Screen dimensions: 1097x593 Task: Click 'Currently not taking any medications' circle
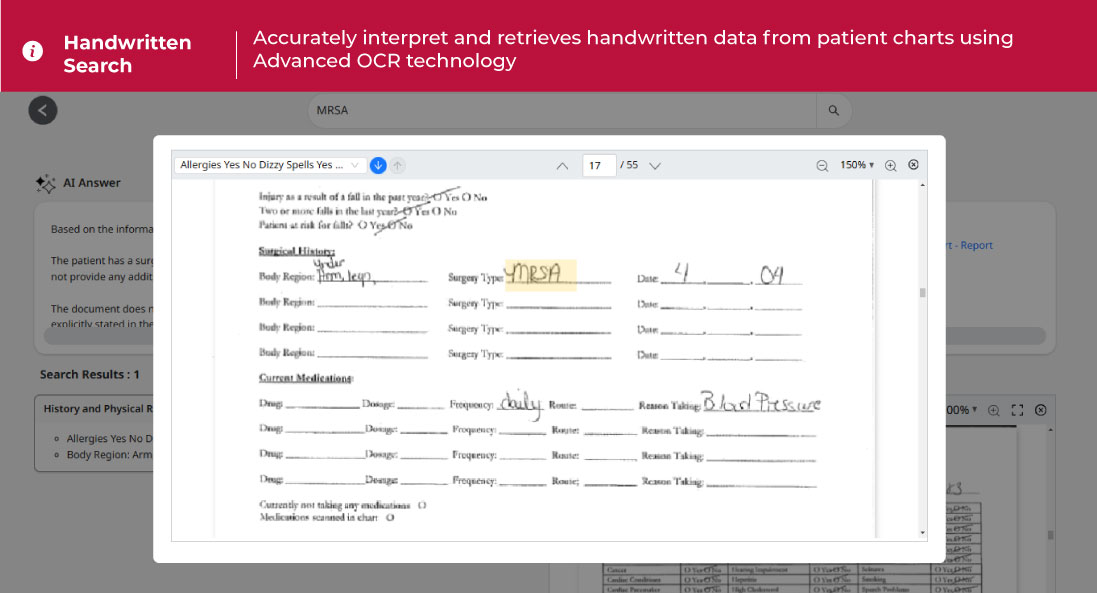(x=422, y=505)
